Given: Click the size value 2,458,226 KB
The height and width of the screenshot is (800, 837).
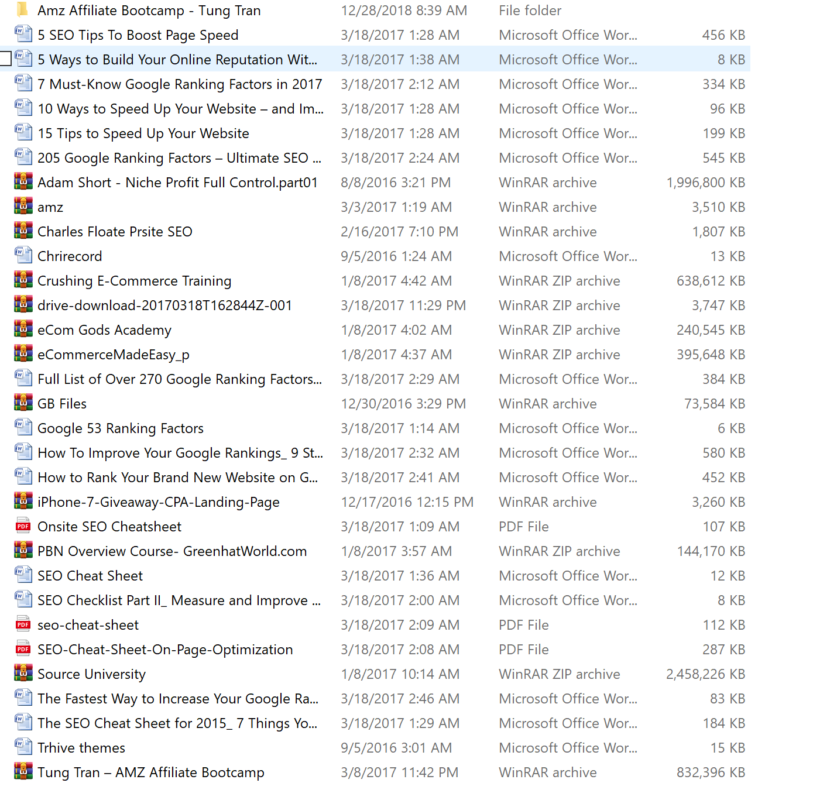Looking at the screenshot, I should (x=706, y=674).
